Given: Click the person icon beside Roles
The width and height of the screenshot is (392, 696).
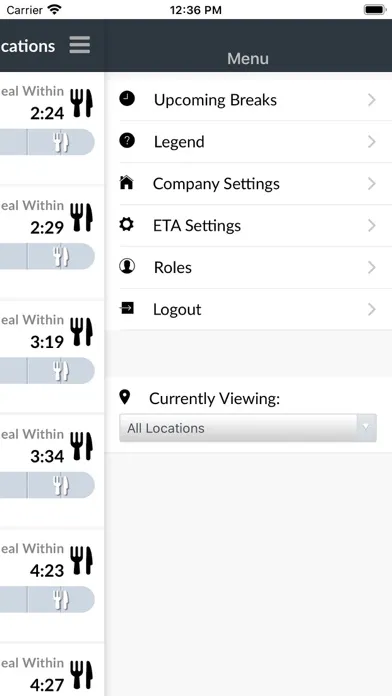Looking at the screenshot, I should click(127, 266).
